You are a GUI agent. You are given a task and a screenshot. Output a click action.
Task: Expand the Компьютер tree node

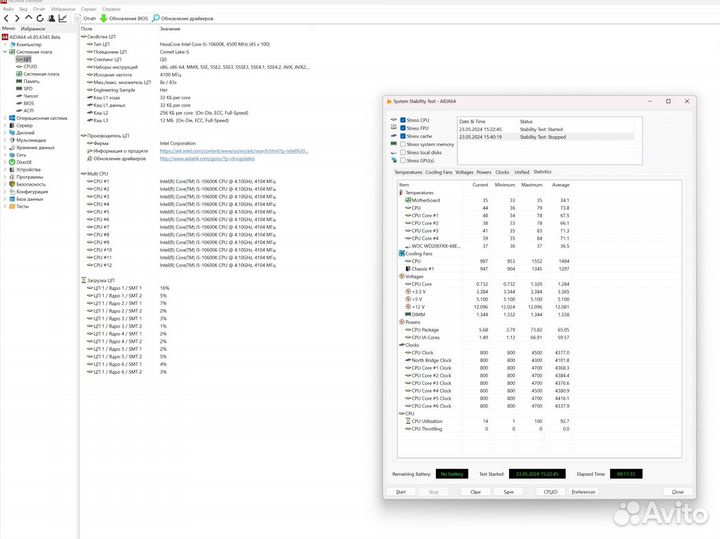(4, 44)
